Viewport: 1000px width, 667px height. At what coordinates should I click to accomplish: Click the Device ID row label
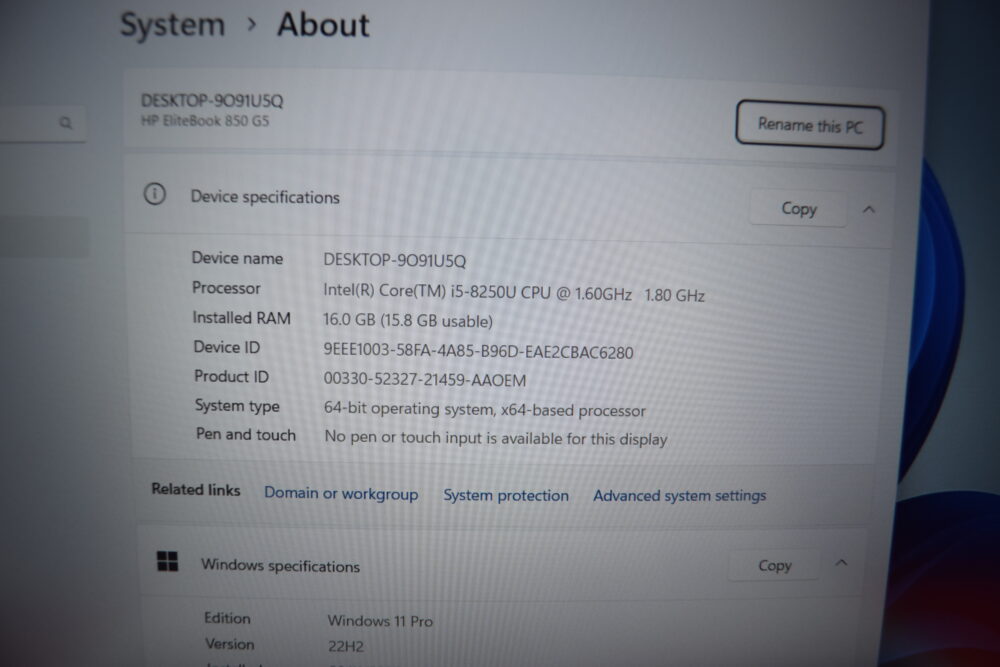226,347
